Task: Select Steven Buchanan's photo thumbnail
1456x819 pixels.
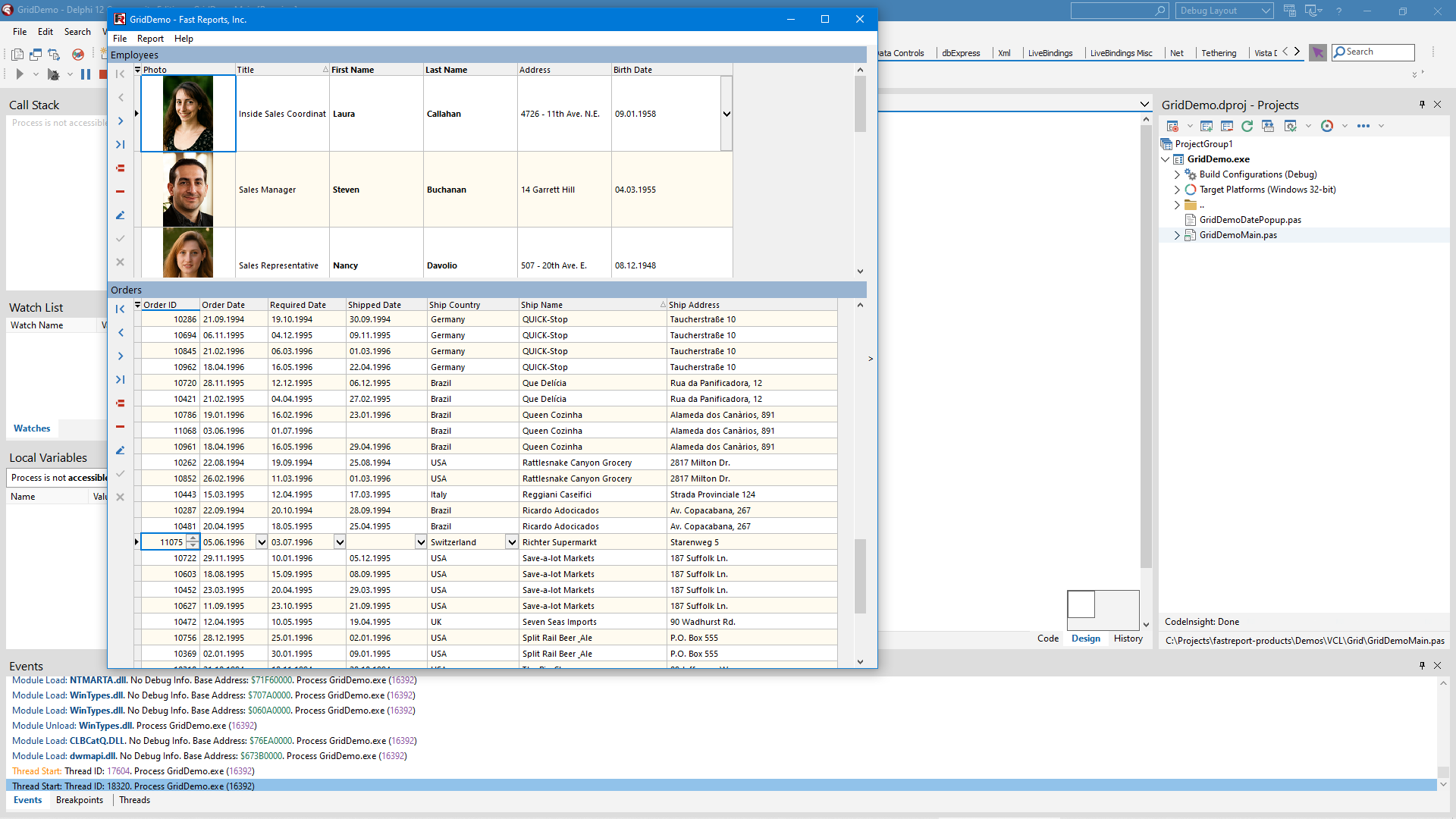Action: pos(188,190)
